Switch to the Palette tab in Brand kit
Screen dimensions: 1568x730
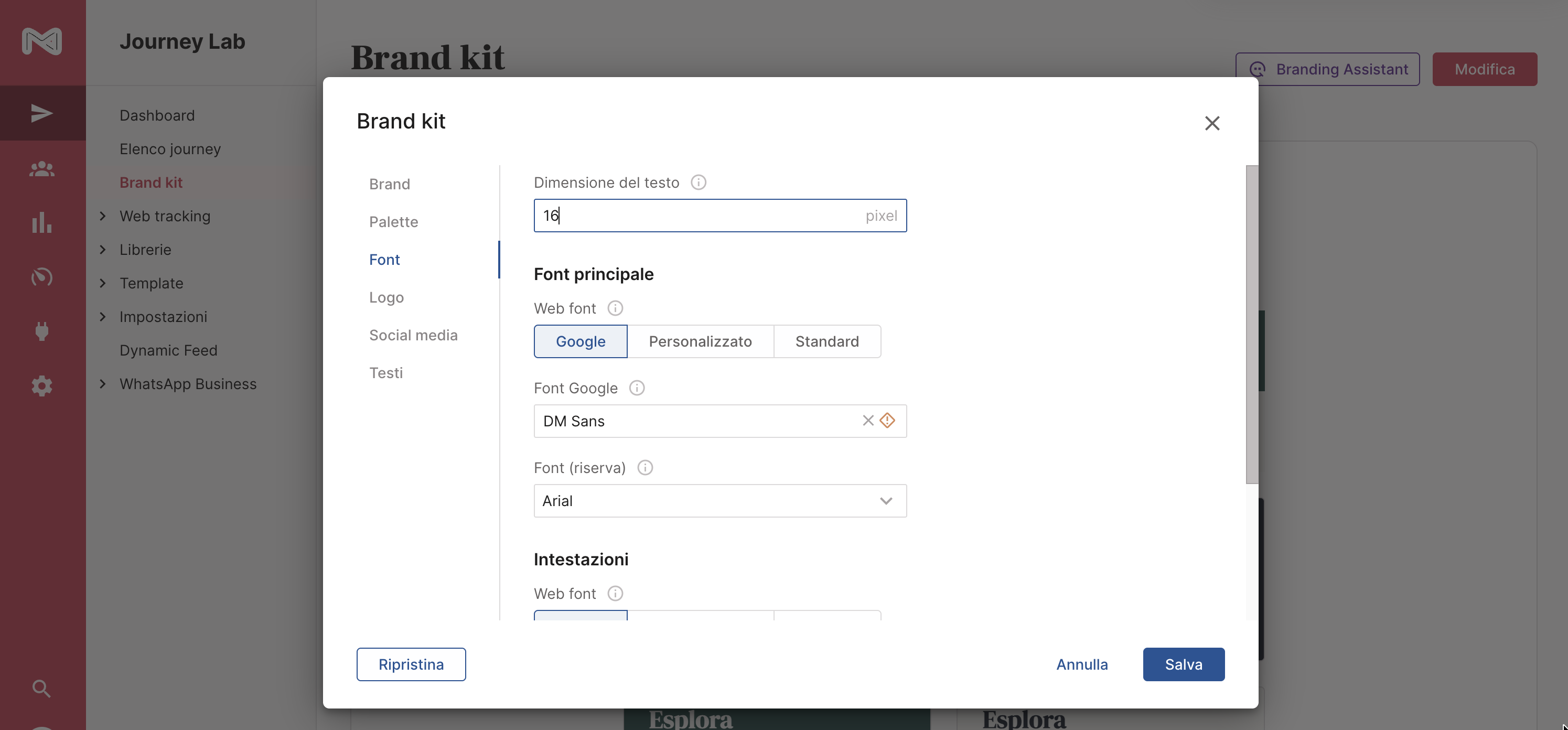tap(393, 222)
